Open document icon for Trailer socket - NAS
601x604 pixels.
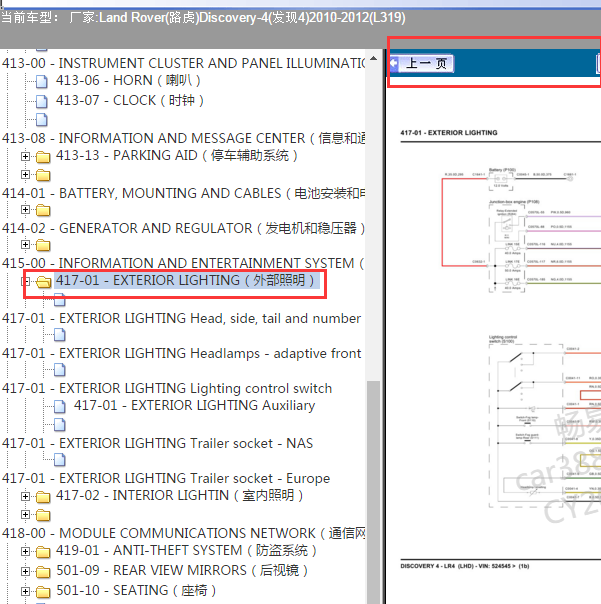pyautogui.click(x=60, y=425)
